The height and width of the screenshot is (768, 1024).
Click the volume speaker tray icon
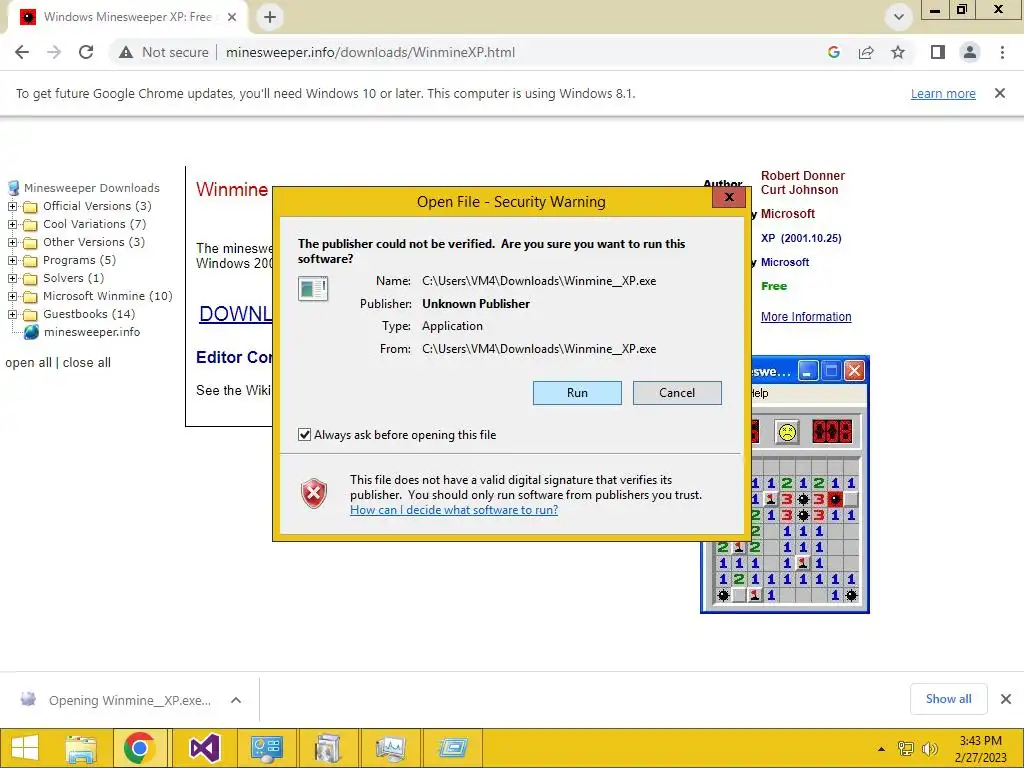point(929,748)
